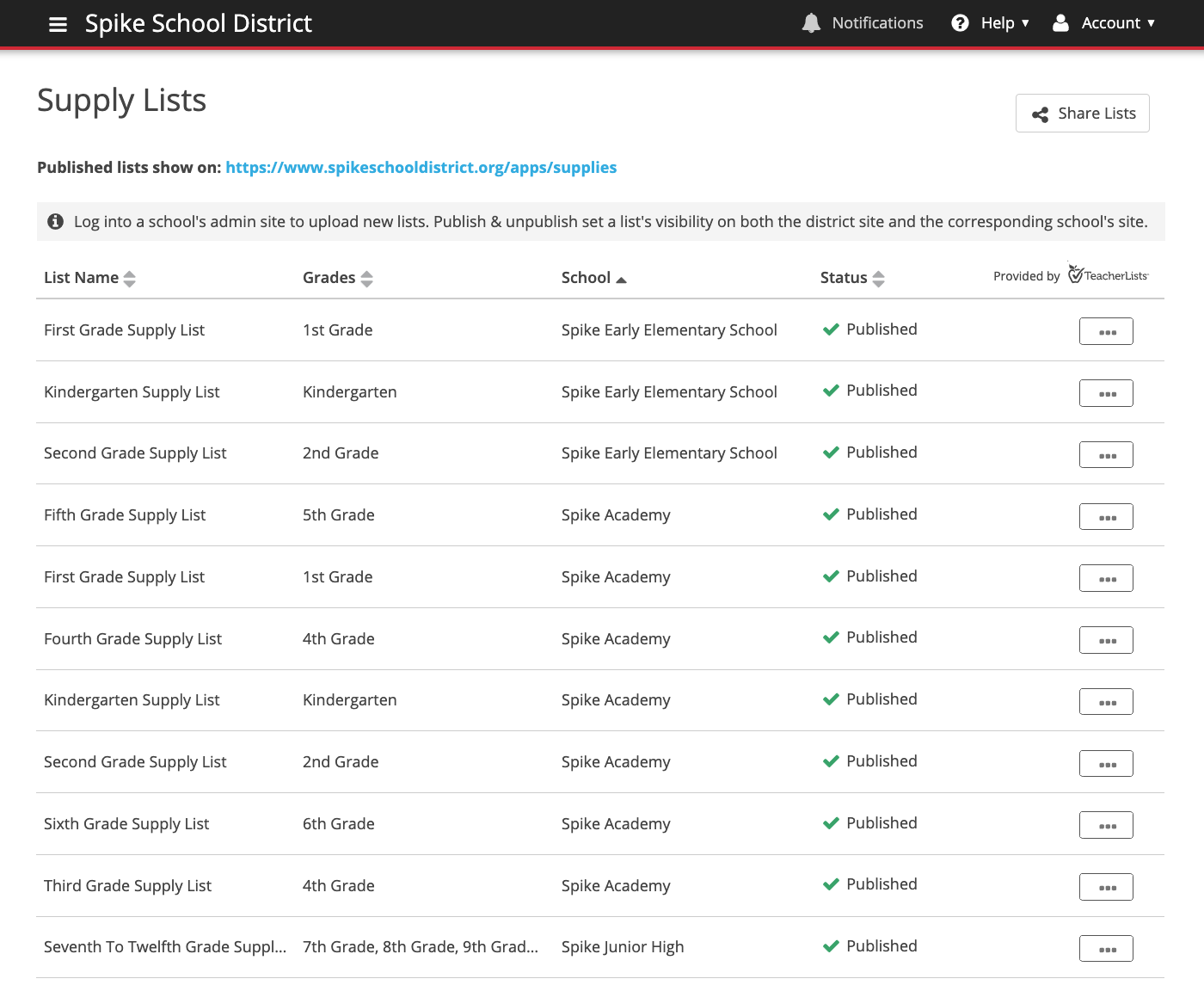Open the Notifications bell
The width and height of the screenshot is (1204, 985).
pyautogui.click(x=811, y=22)
